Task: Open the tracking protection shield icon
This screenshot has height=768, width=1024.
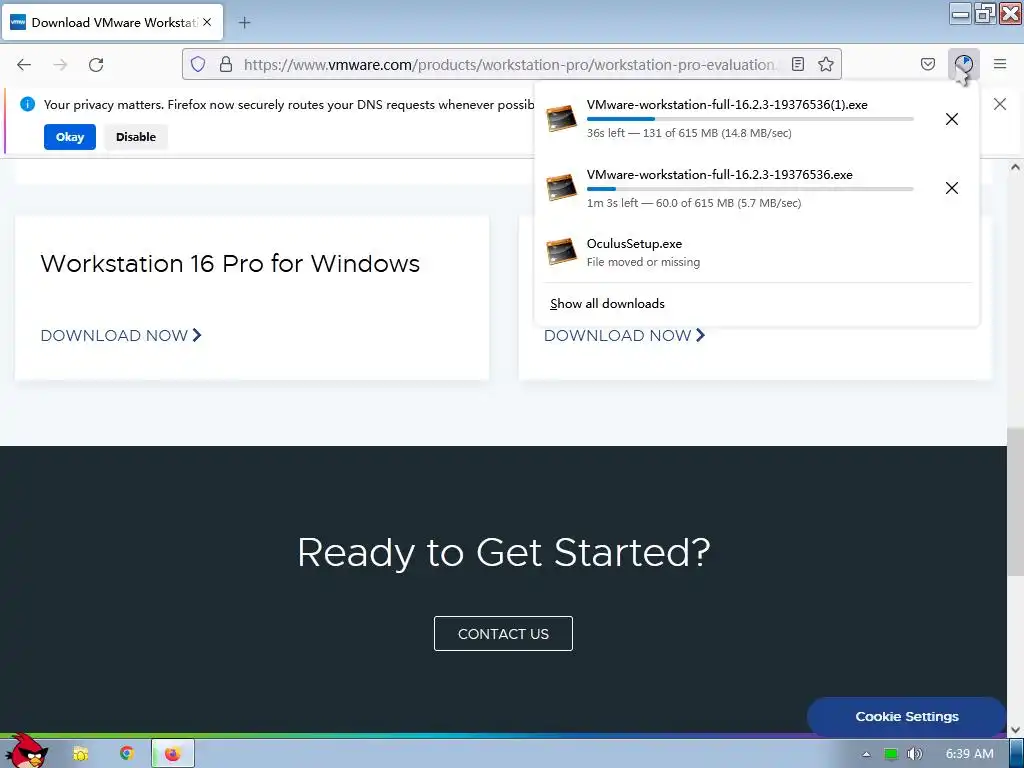Action: point(198,64)
